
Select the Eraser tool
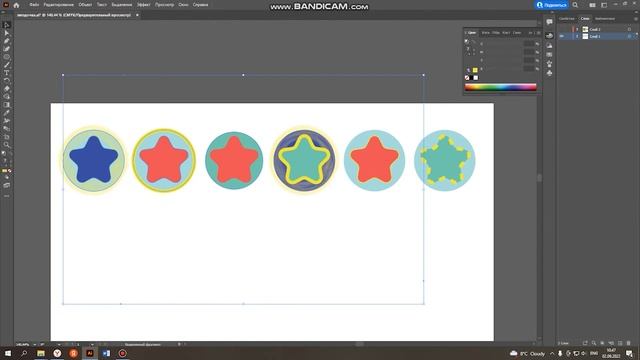pos(7,89)
